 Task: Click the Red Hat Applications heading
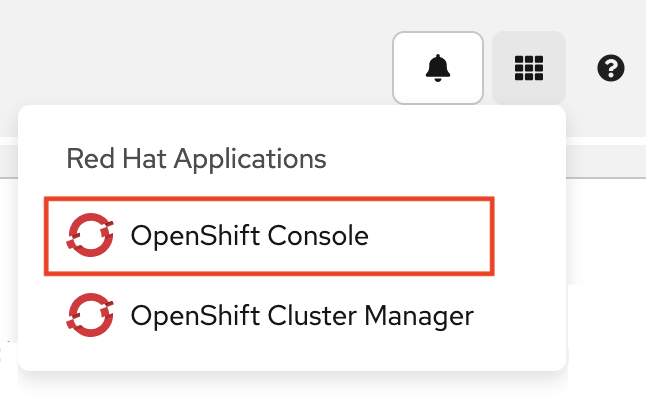coord(196,159)
